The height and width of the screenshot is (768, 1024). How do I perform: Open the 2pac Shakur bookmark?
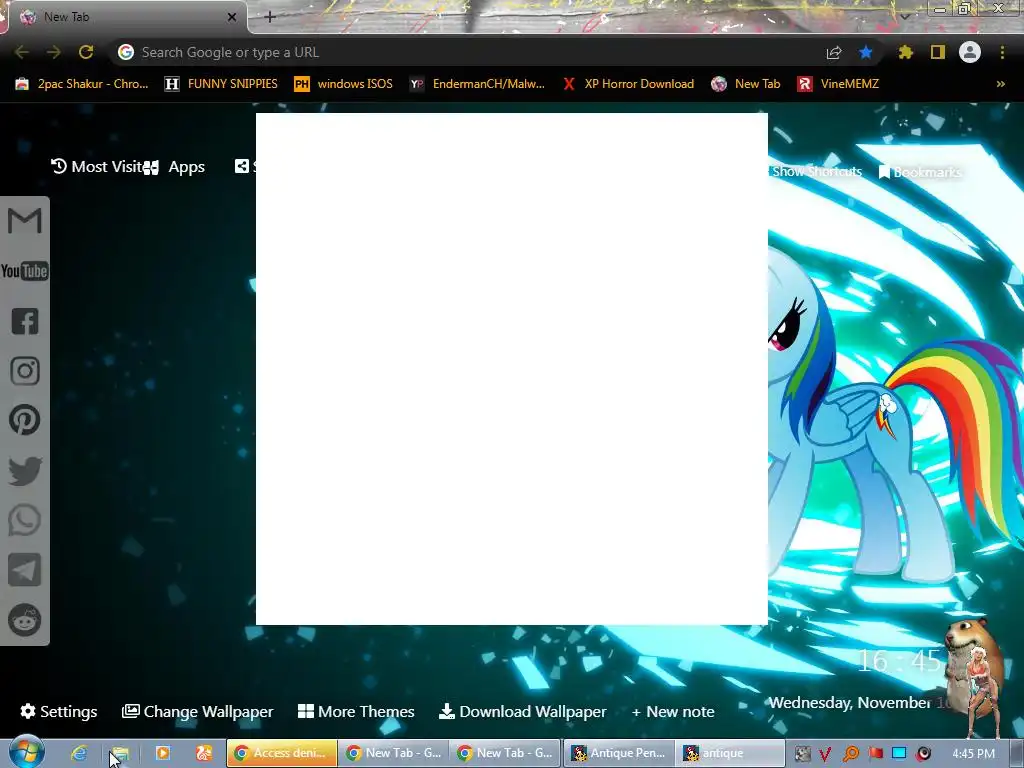pyautogui.click(x=82, y=84)
